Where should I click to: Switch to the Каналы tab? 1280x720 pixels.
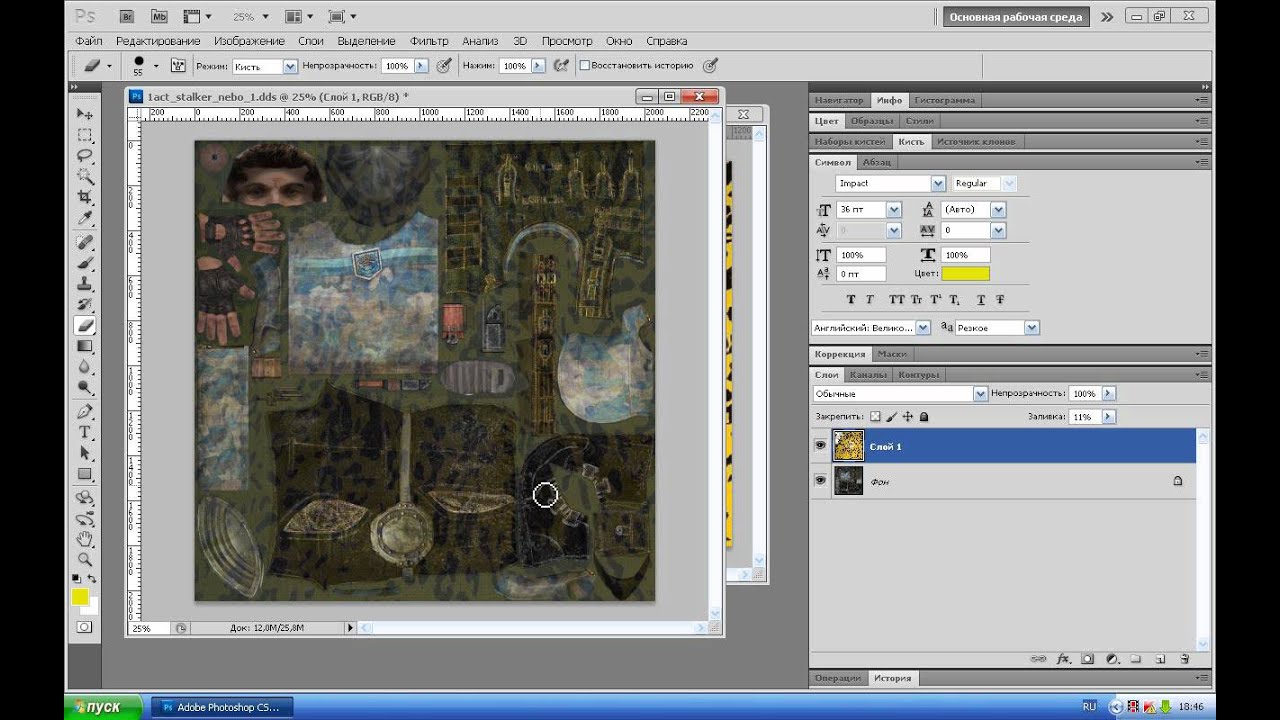tap(867, 375)
